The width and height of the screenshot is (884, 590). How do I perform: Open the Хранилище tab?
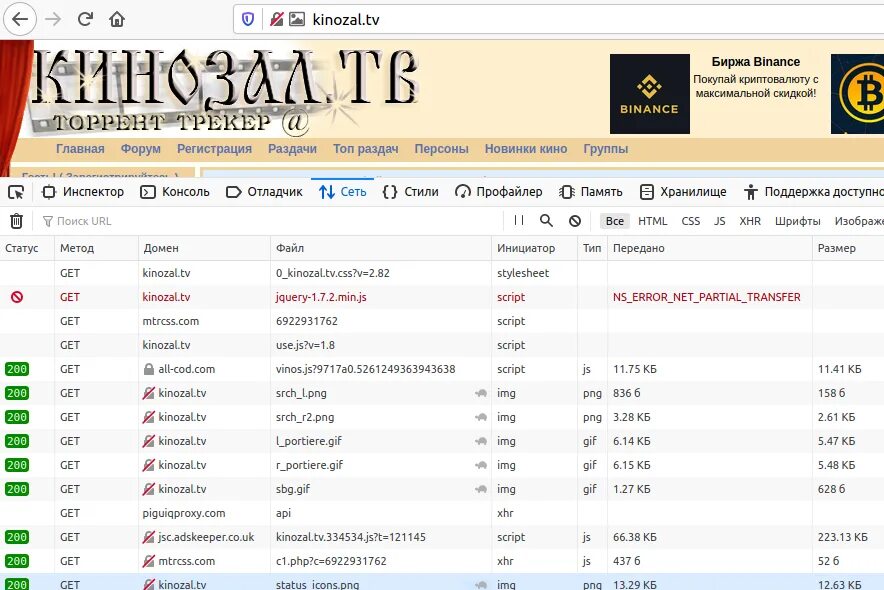point(683,192)
